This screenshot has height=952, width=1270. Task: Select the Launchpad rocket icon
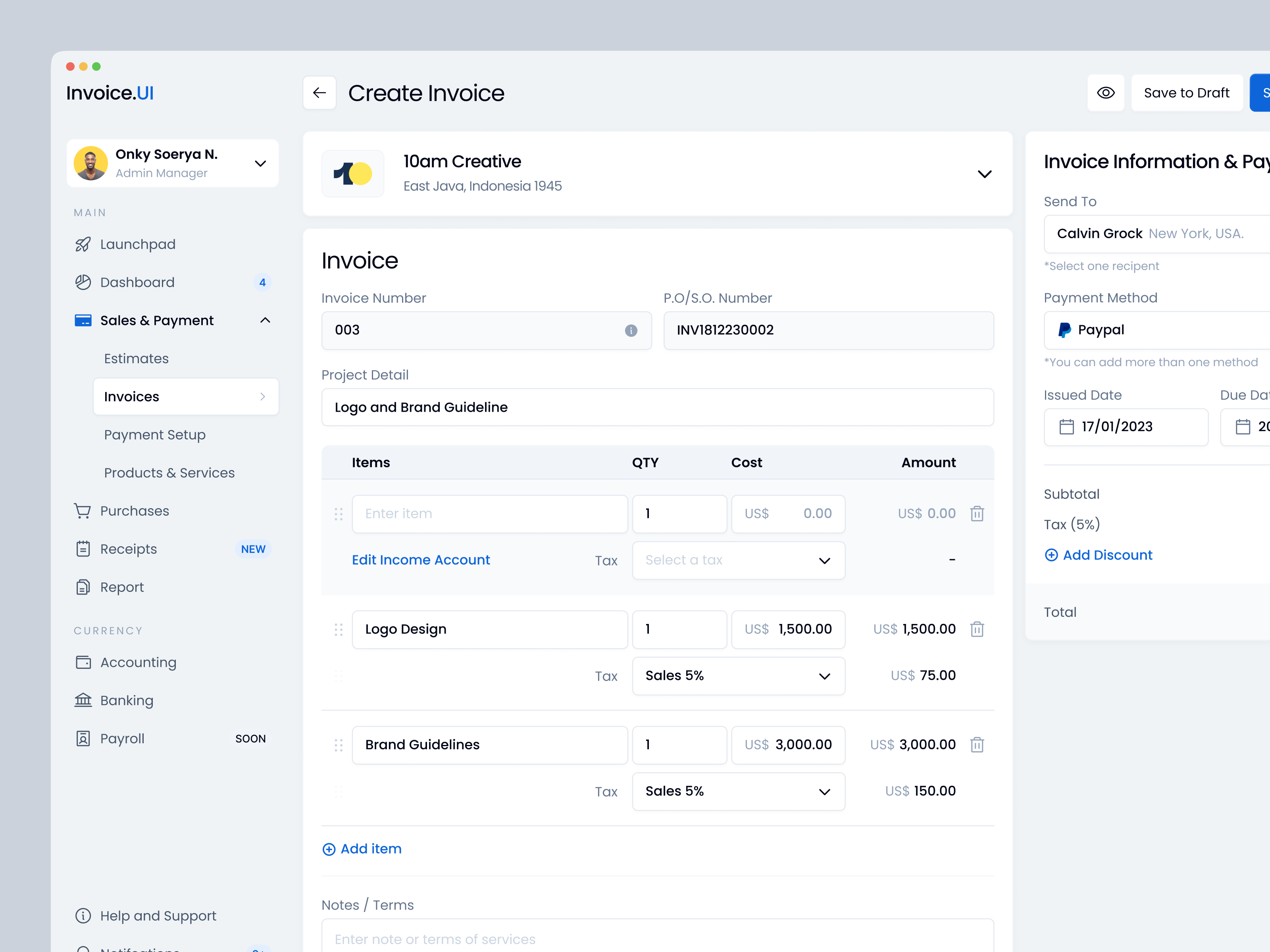(83, 244)
